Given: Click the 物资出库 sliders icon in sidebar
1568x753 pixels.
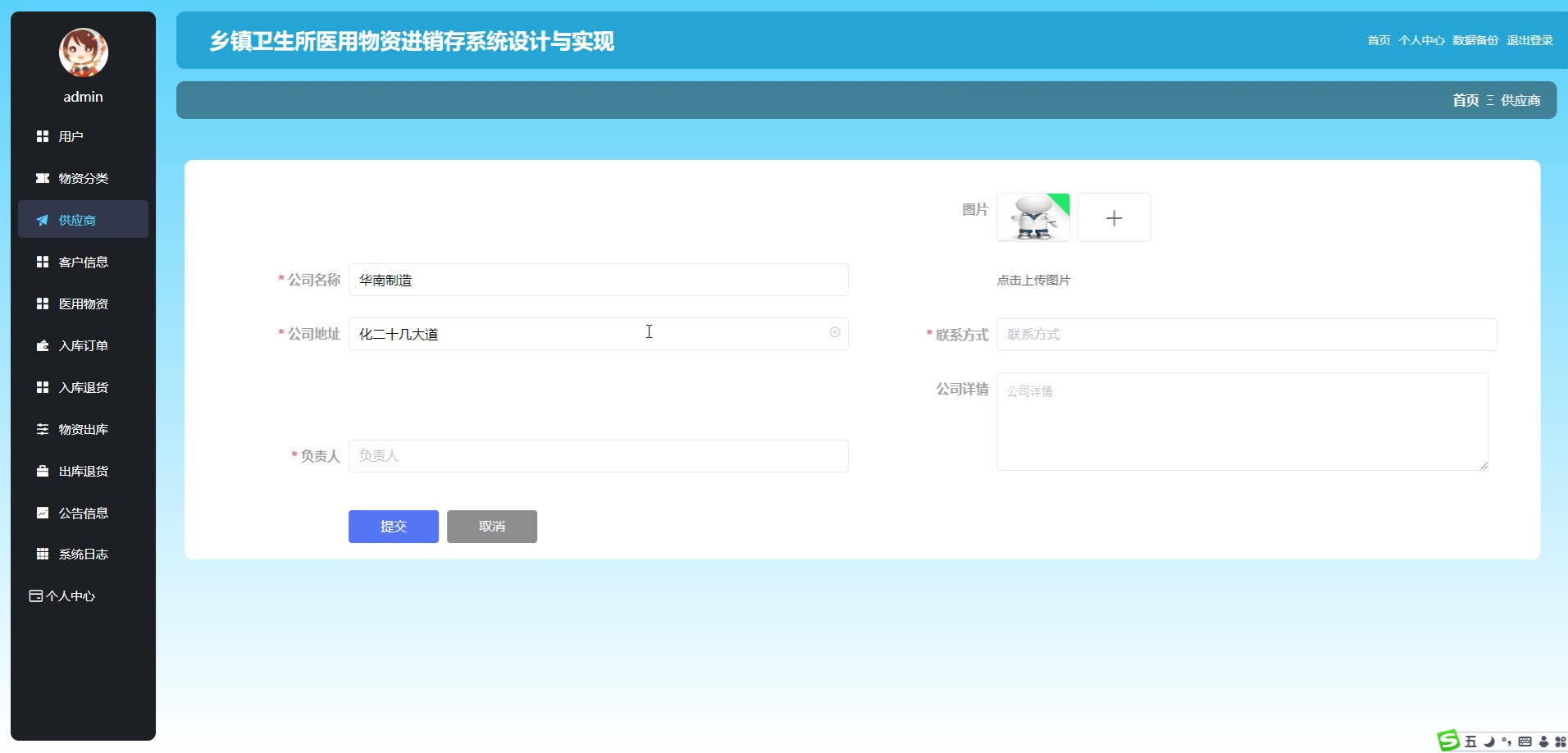Looking at the screenshot, I should coord(43,429).
